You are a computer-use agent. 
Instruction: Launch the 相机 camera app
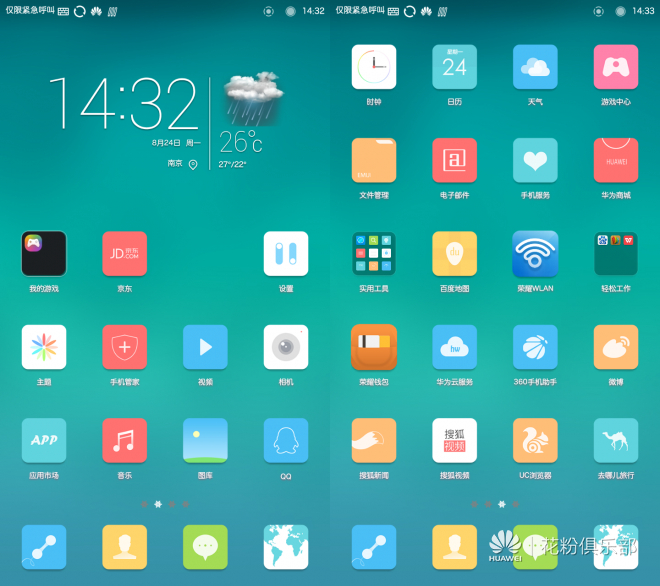click(286, 347)
